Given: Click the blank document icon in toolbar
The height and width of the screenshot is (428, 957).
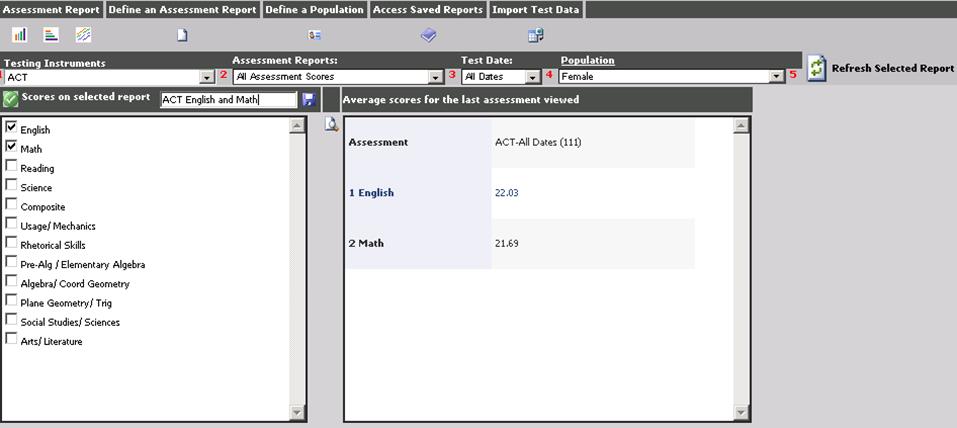Looking at the screenshot, I should 182,35.
